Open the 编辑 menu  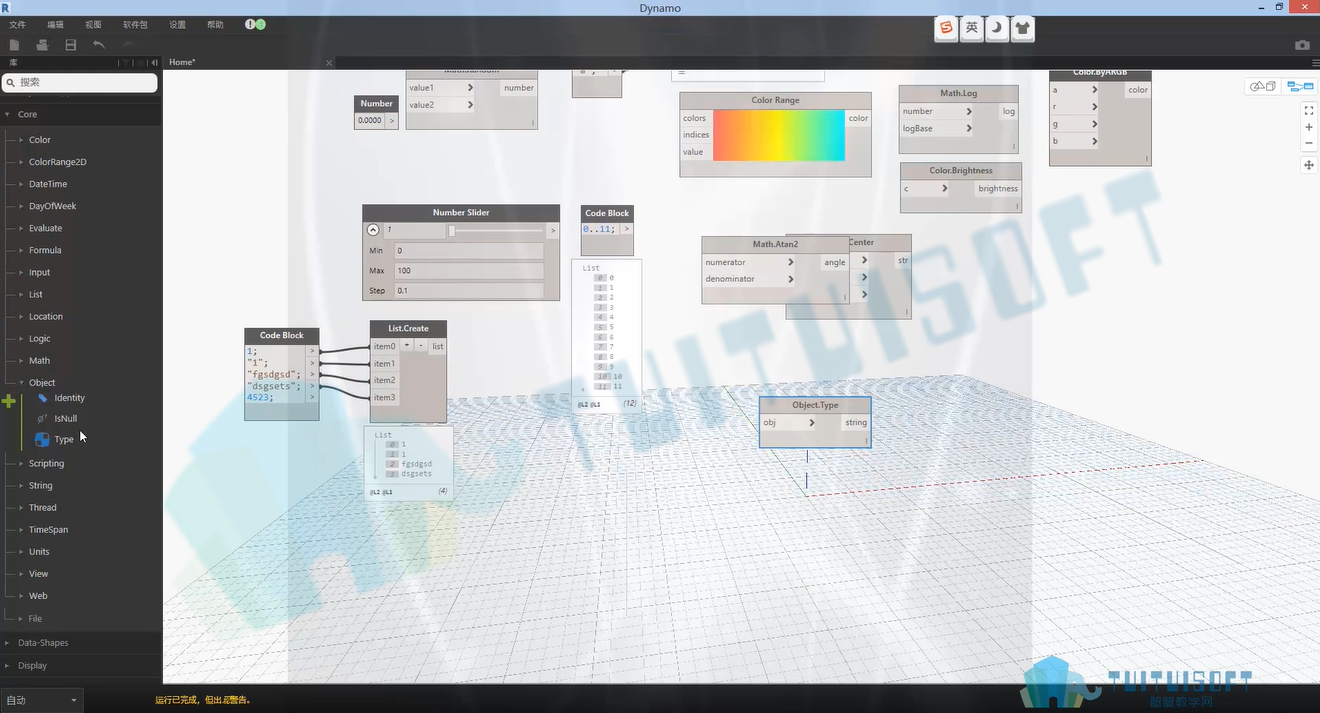click(55, 24)
